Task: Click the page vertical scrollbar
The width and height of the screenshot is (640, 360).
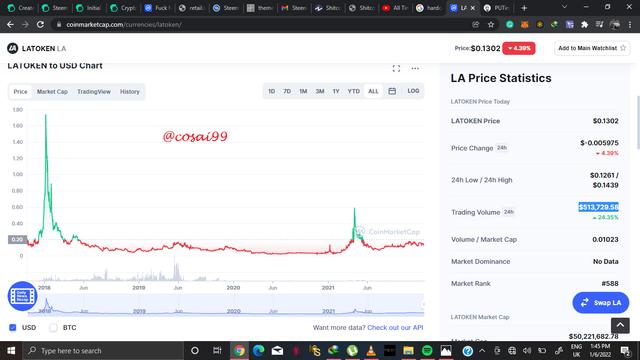Action: tap(638, 122)
